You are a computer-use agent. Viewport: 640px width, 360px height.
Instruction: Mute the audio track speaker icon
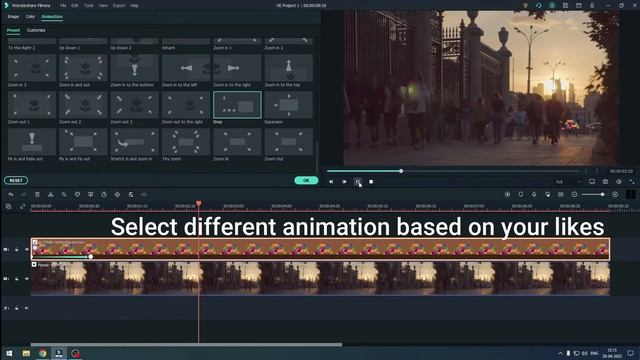point(27,308)
